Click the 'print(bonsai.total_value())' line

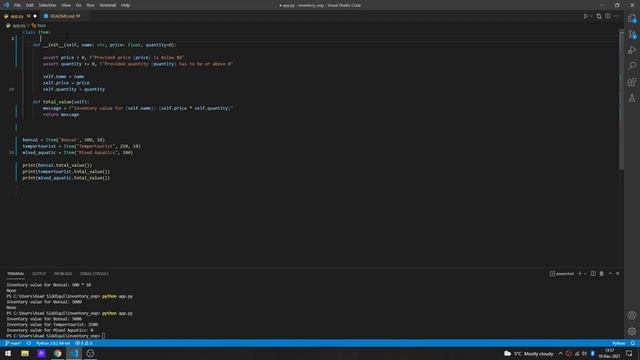(x=57, y=165)
